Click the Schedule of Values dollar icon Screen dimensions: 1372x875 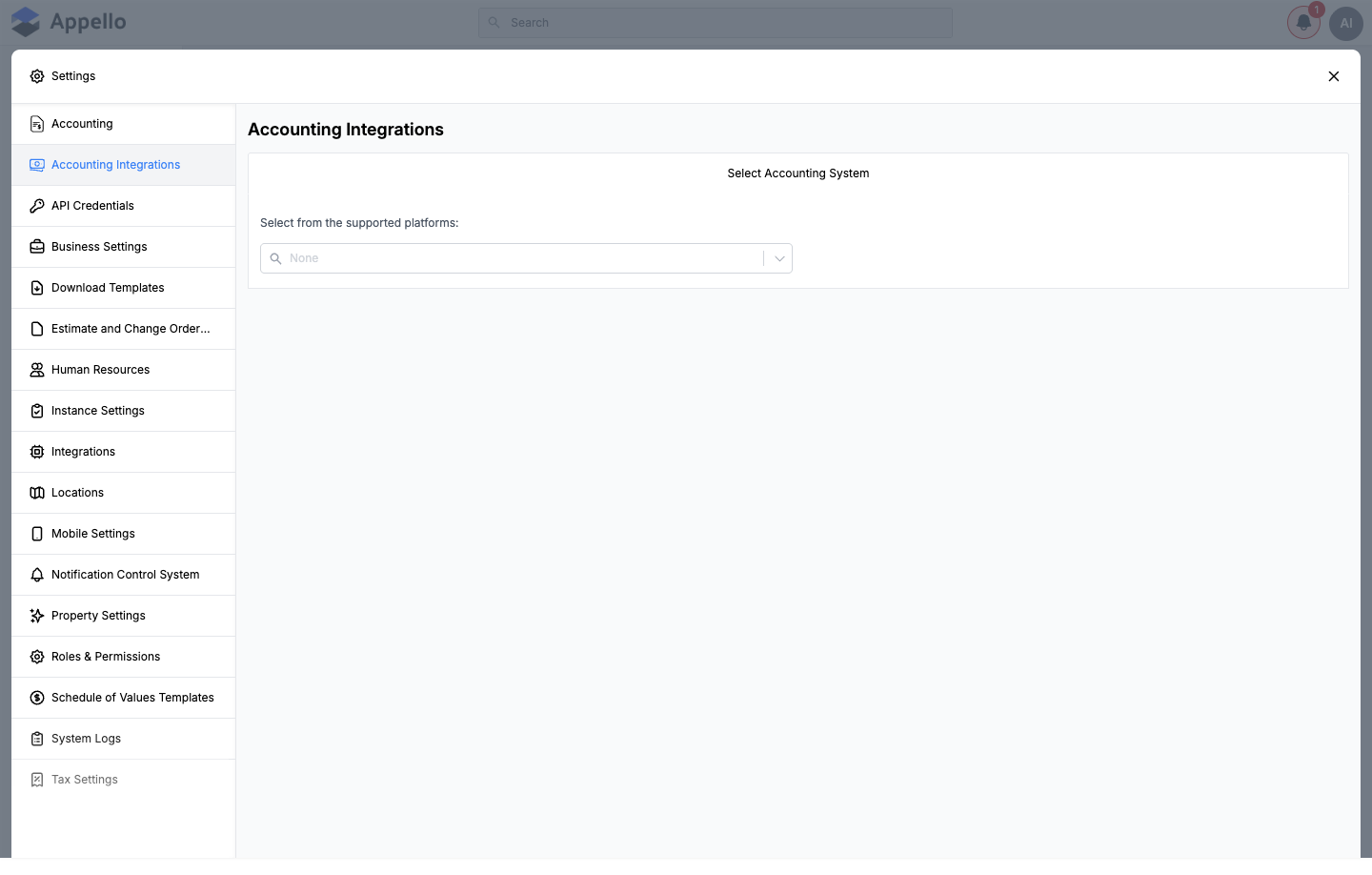click(37, 698)
